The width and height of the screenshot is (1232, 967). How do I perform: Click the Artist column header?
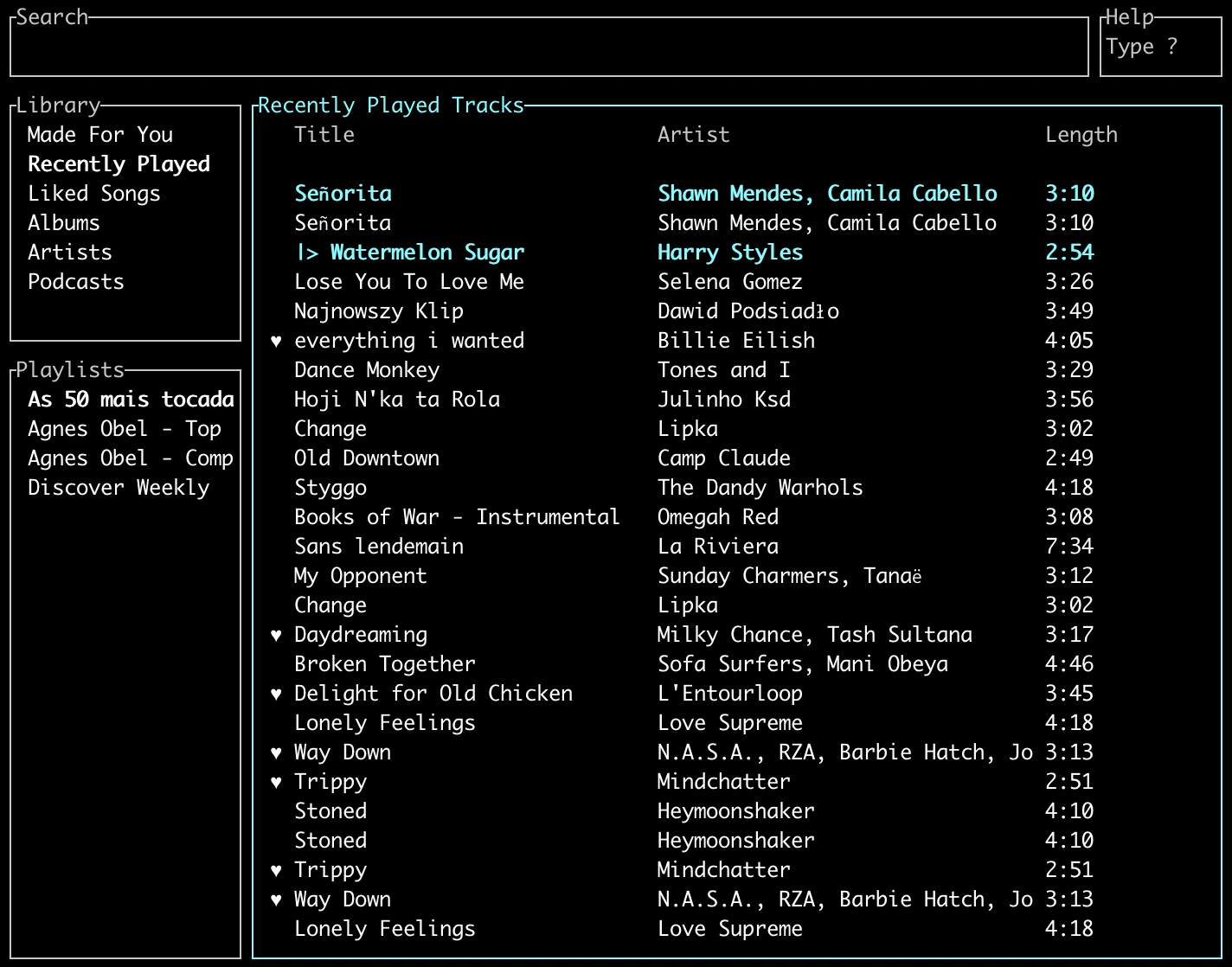coord(694,135)
